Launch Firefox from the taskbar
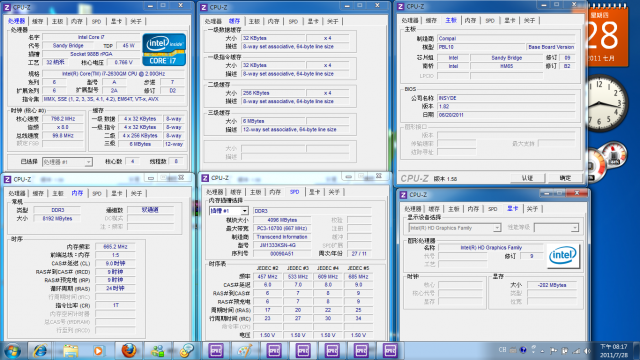Viewport: 640px width, 360px height. click(x=129, y=350)
